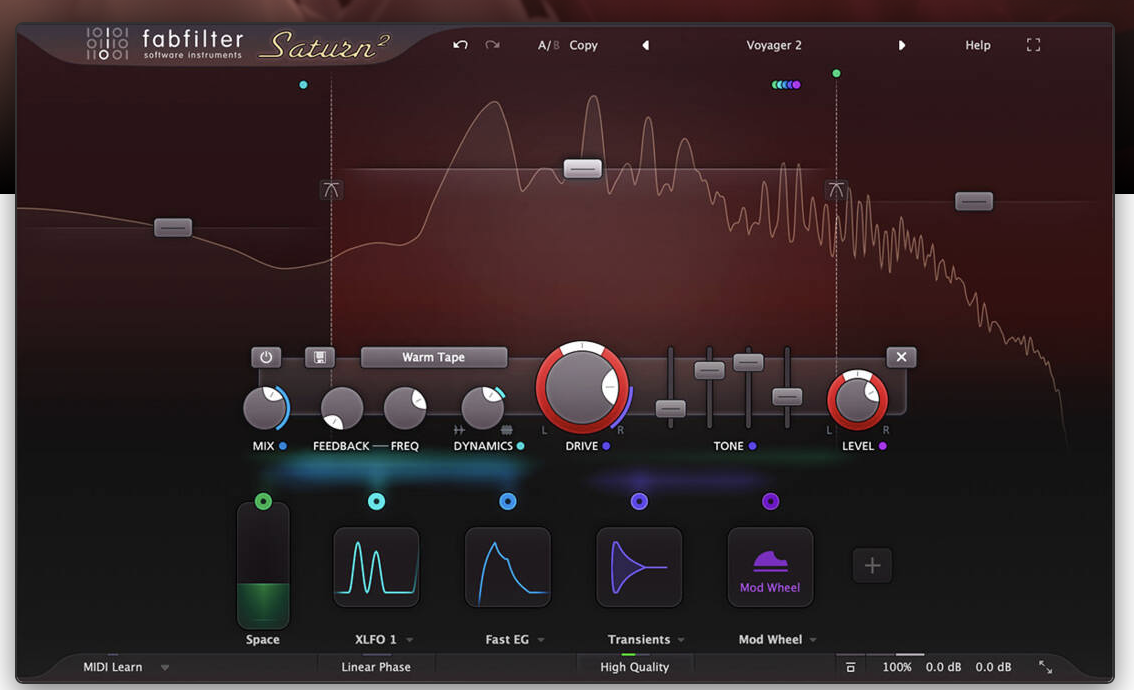This screenshot has height=690, width=1134.
Task: Go to the previous preset arrow
Action: coord(646,45)
